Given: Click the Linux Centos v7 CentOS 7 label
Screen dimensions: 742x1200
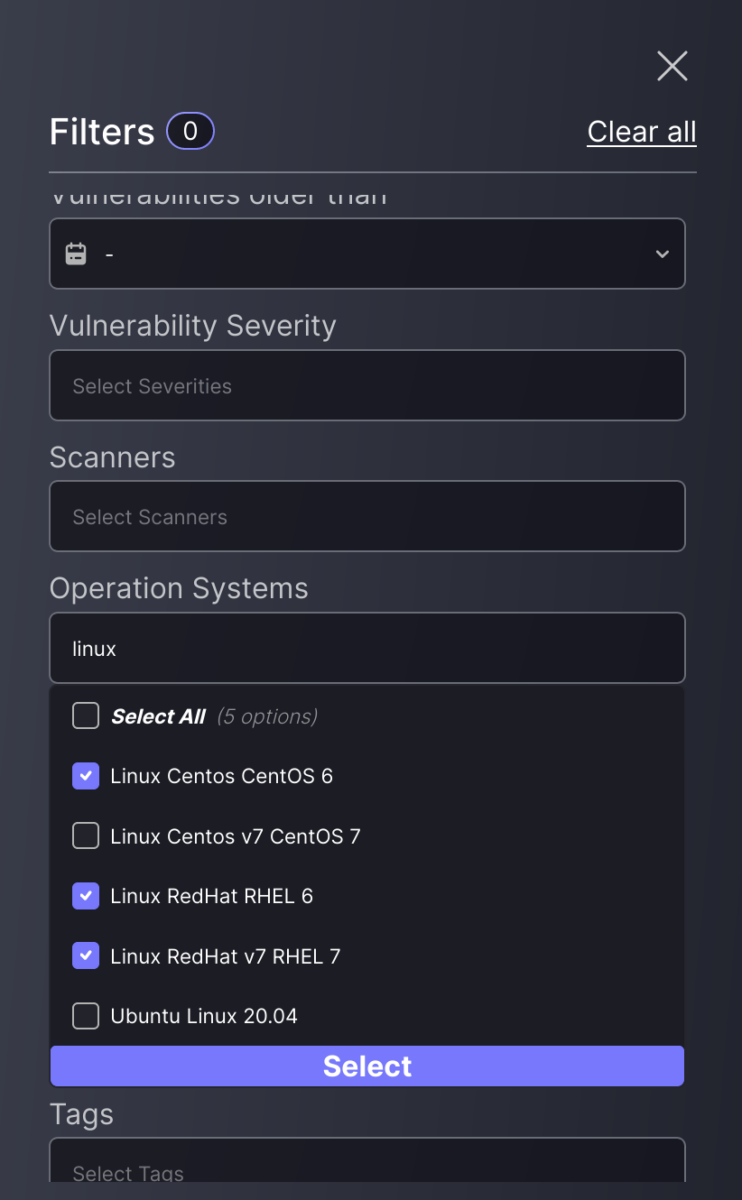Looking at the screenshot, I should (235, 836).
